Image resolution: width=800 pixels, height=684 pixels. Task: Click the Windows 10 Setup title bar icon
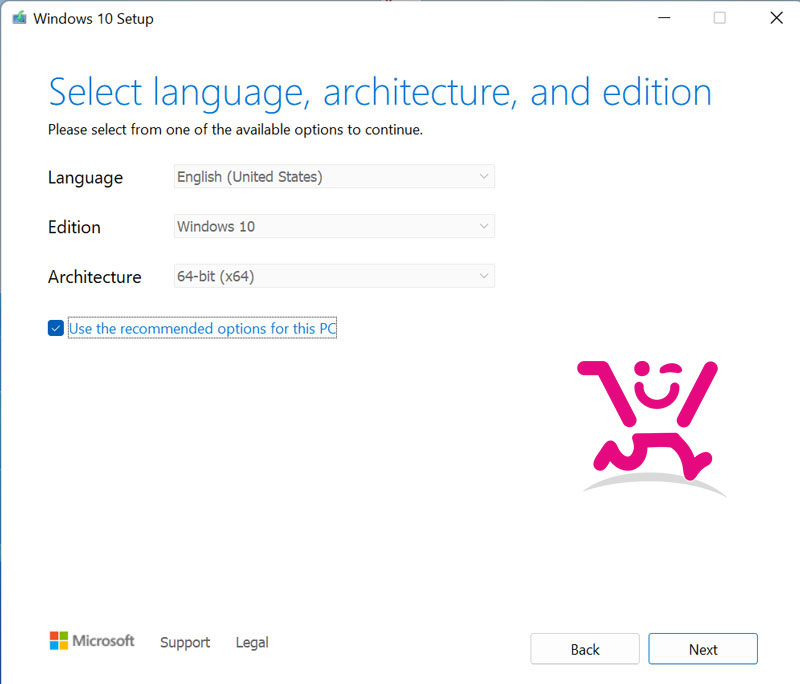coord(19,18)
